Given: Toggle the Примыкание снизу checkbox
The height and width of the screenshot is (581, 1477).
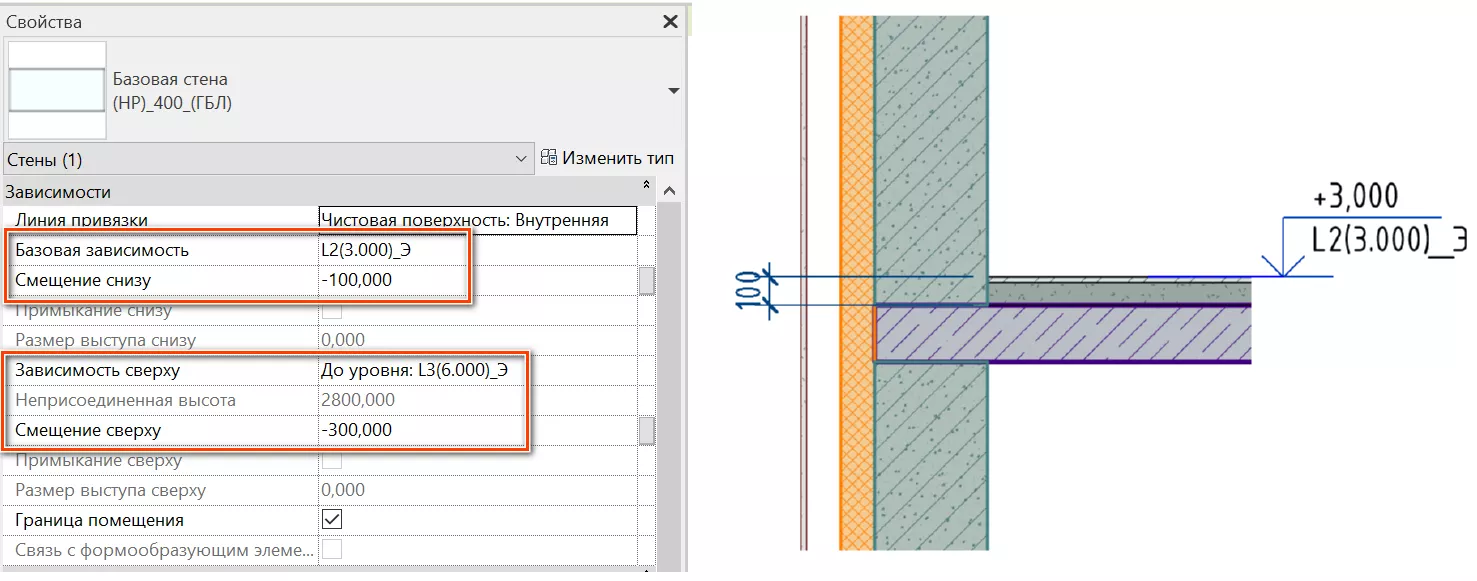Looking at the screenshot, I should (331, 311).
